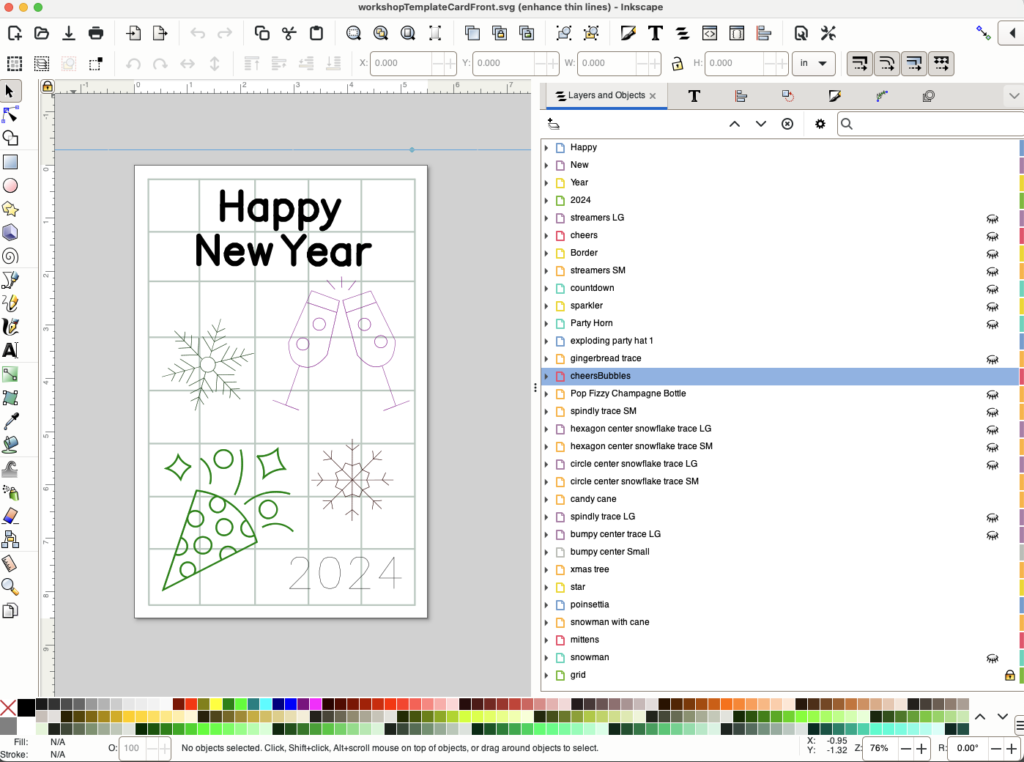
Task: Select the Text tool in toolbox
Action: point(10,350)
